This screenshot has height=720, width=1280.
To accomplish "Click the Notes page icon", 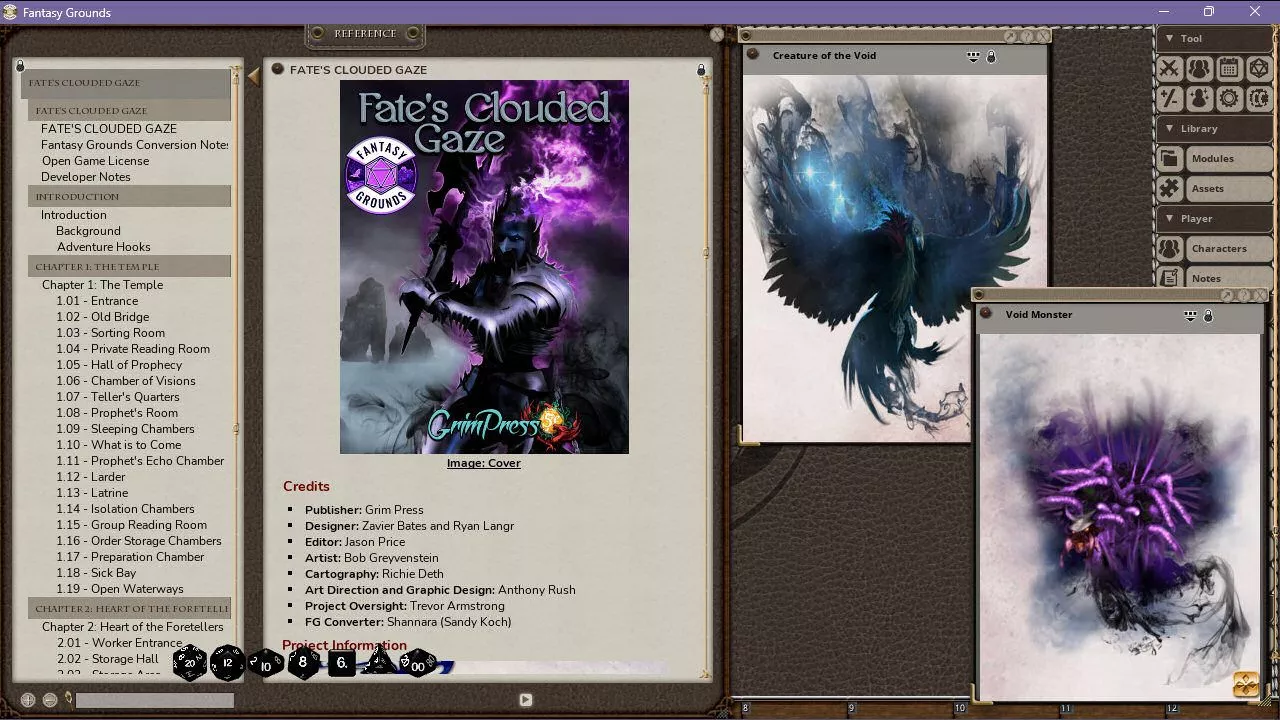I will pos(1169,278).
